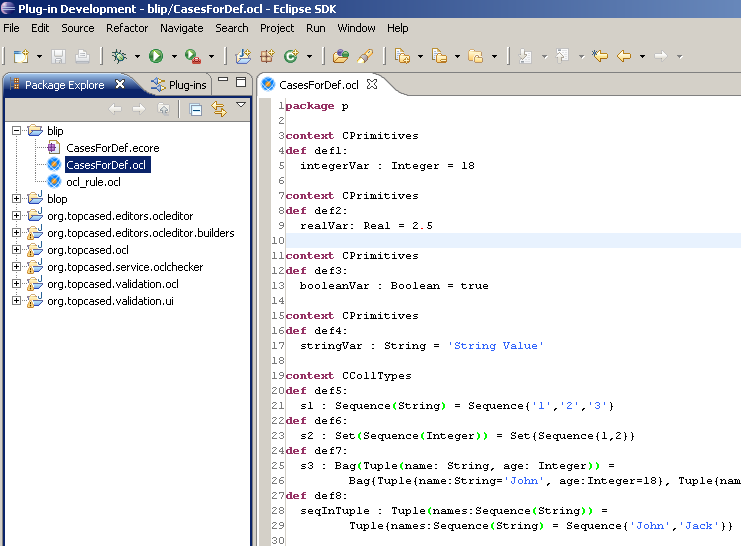Expand the org.topcased.ocl project
The width and height of the screenshot is (741, 546).
17,250
